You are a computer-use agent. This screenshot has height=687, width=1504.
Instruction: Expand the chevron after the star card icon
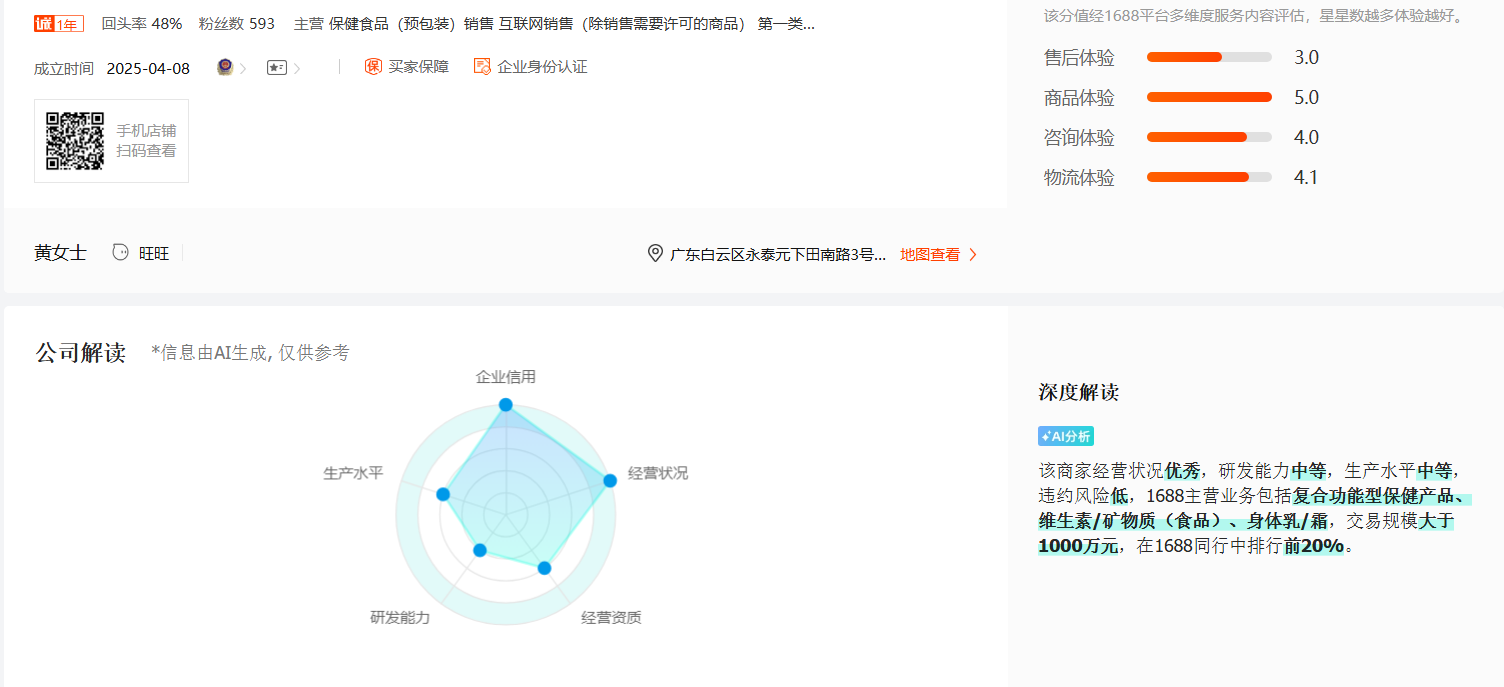coord(296,68)
